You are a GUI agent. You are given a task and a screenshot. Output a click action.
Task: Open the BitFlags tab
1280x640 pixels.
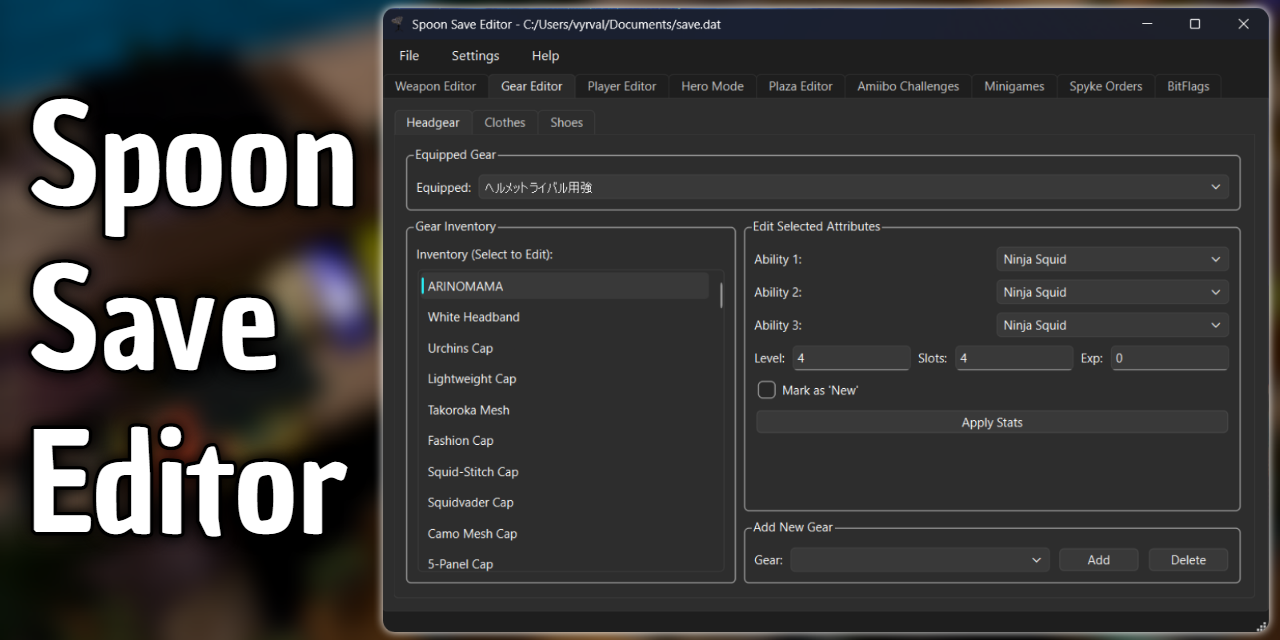(x=1188, y=86)
